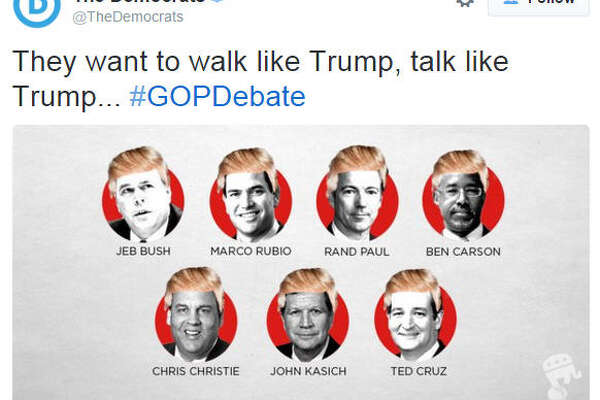The width and height of the screenshot is (600, 400).
Task: Open the @TheDemocrats handle link
Action: tap(128, 17)
